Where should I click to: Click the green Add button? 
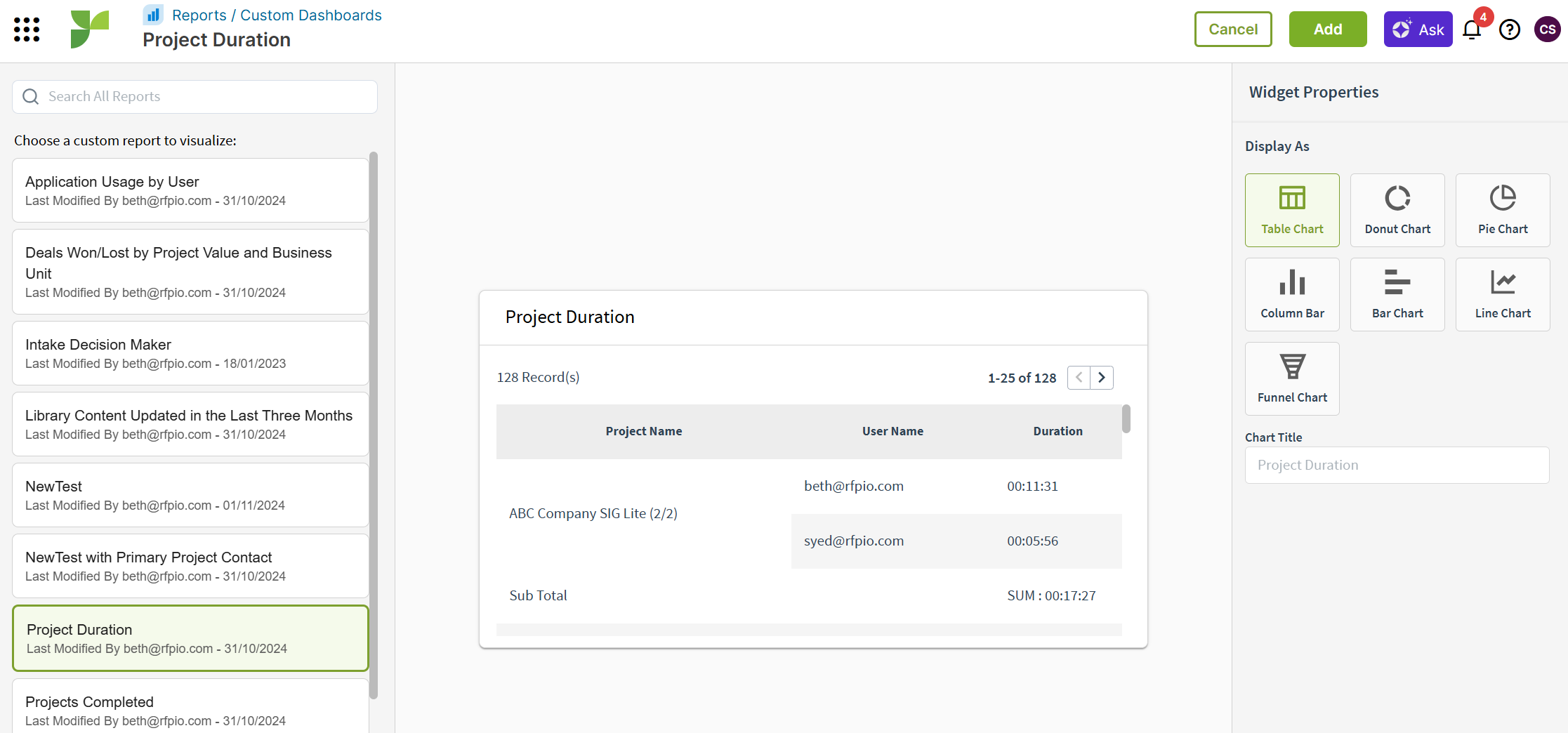click(1328, 29)
